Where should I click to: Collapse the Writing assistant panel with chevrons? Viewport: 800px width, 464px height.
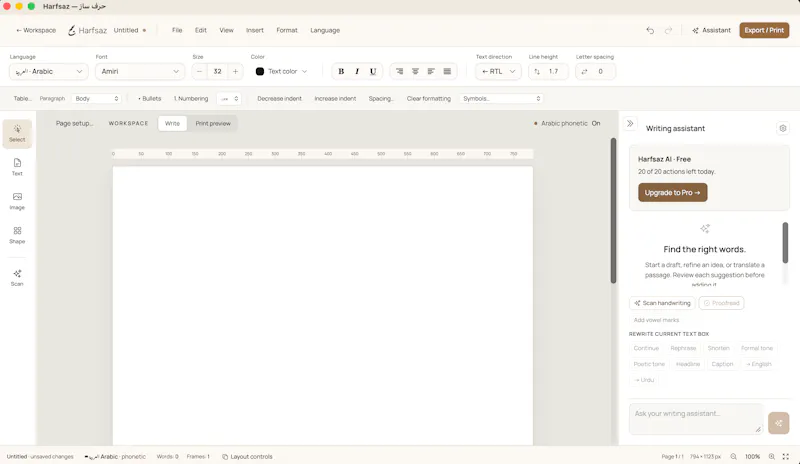(630, 124)
